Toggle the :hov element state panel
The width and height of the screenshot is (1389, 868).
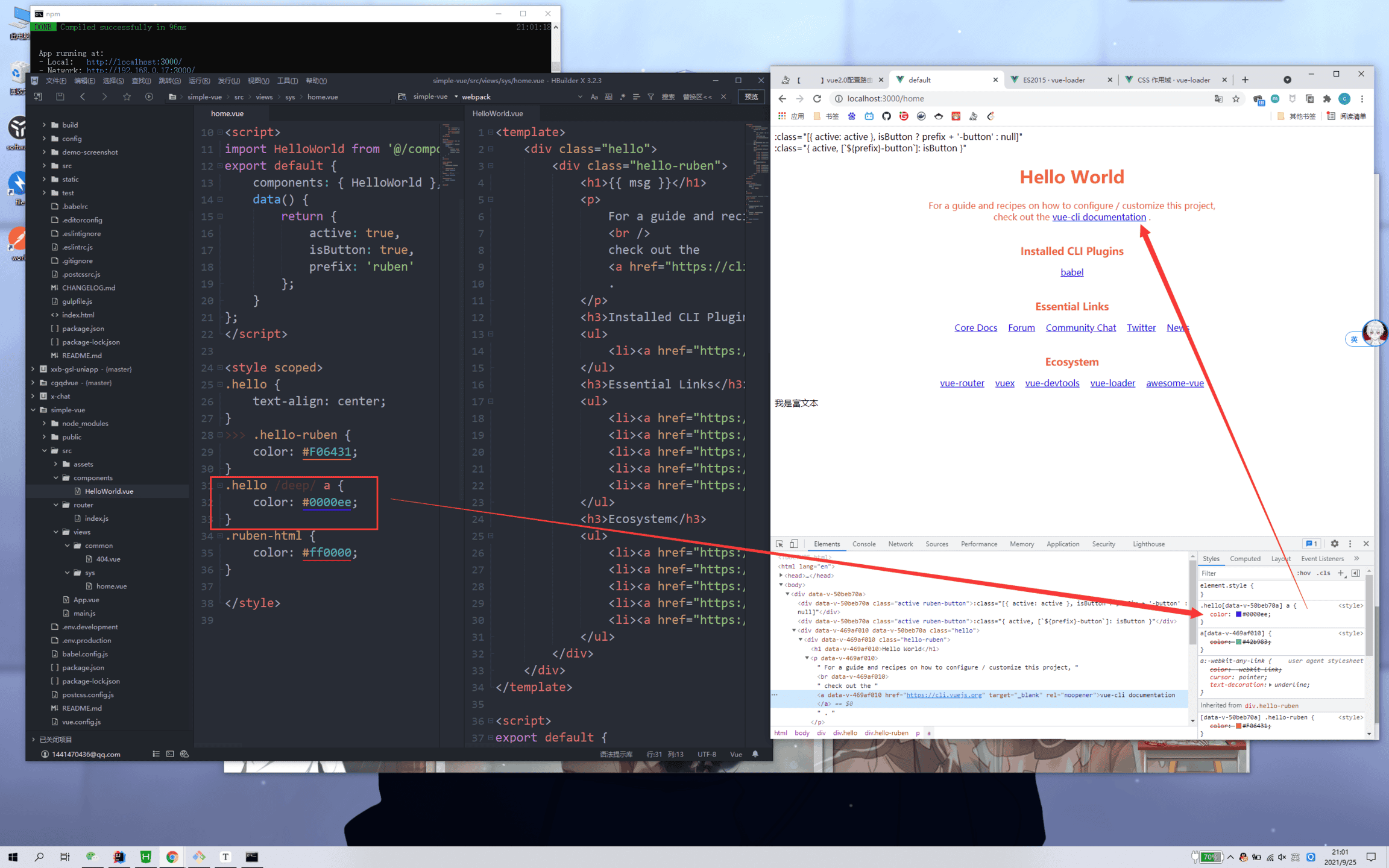[x=1303, y=573]
